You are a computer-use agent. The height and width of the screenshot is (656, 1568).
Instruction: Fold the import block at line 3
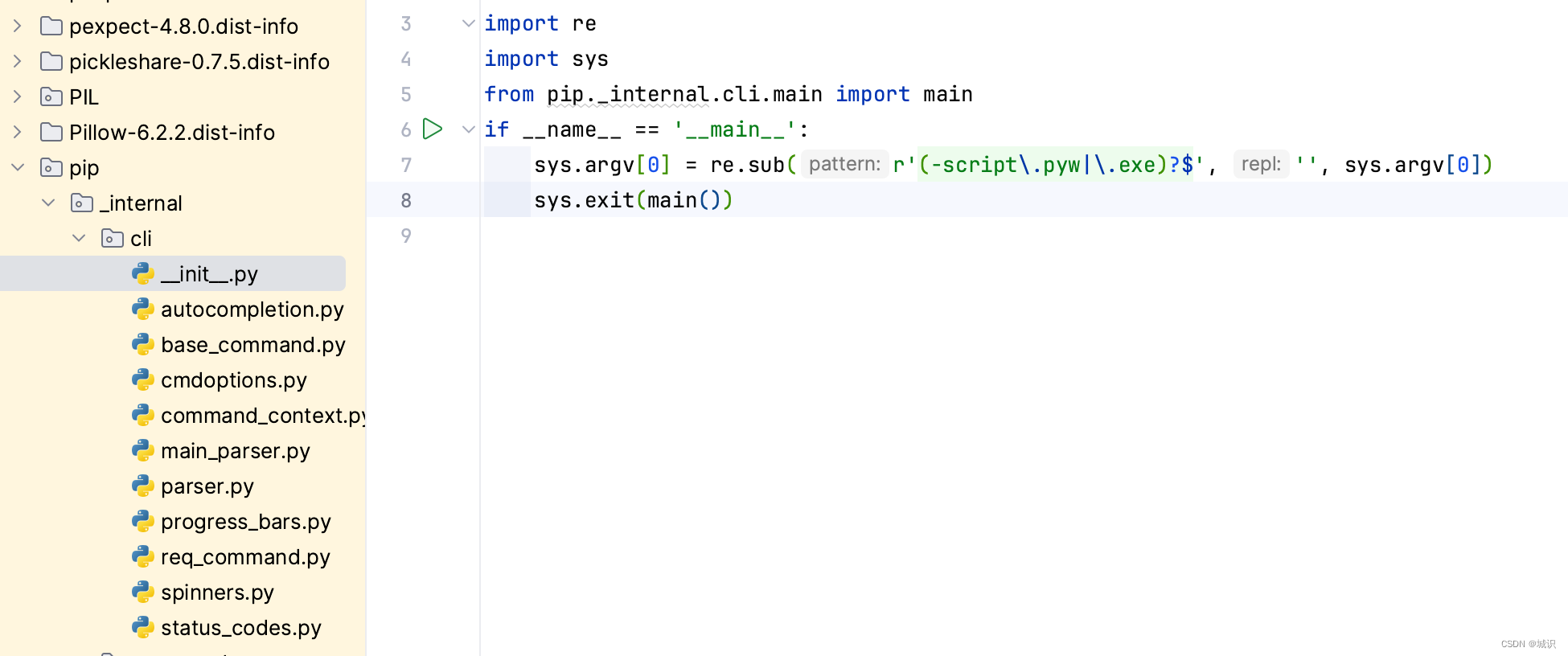(x=469, y=23)
